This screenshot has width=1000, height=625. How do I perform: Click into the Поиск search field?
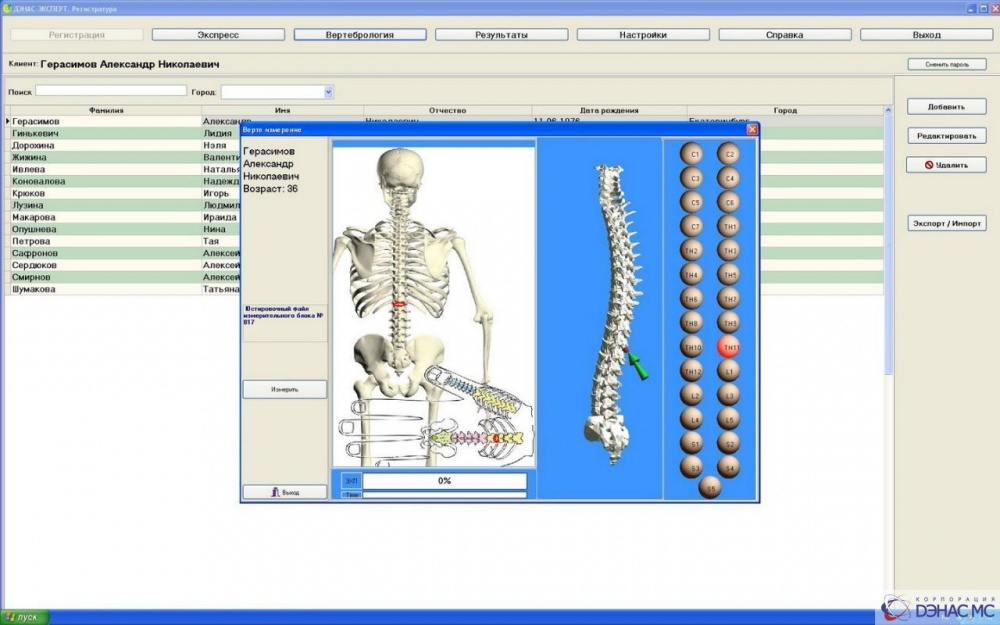[110, 91]
